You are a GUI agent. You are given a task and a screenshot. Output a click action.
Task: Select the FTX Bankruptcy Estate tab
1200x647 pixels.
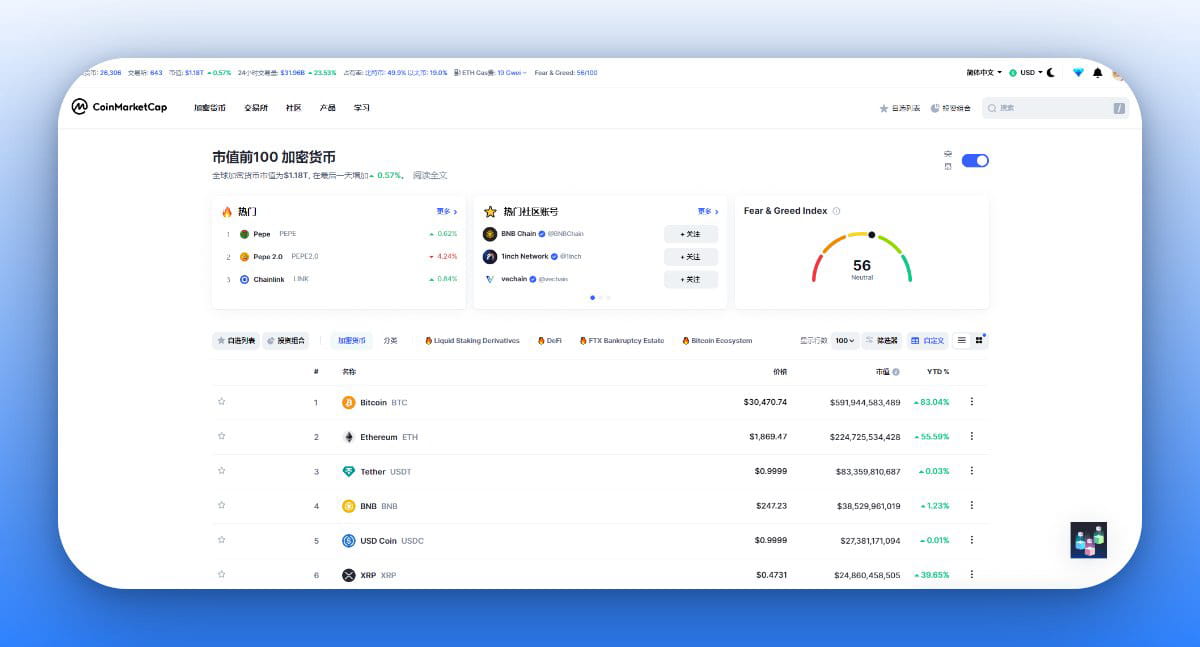coord(621,341)
